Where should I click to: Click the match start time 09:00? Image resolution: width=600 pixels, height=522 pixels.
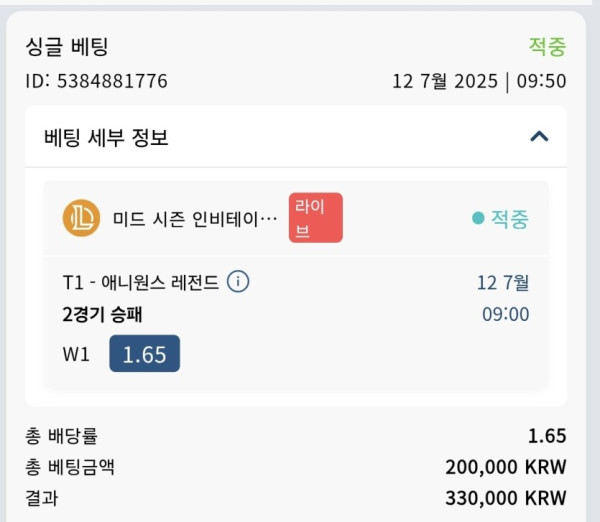click(505, 314)
